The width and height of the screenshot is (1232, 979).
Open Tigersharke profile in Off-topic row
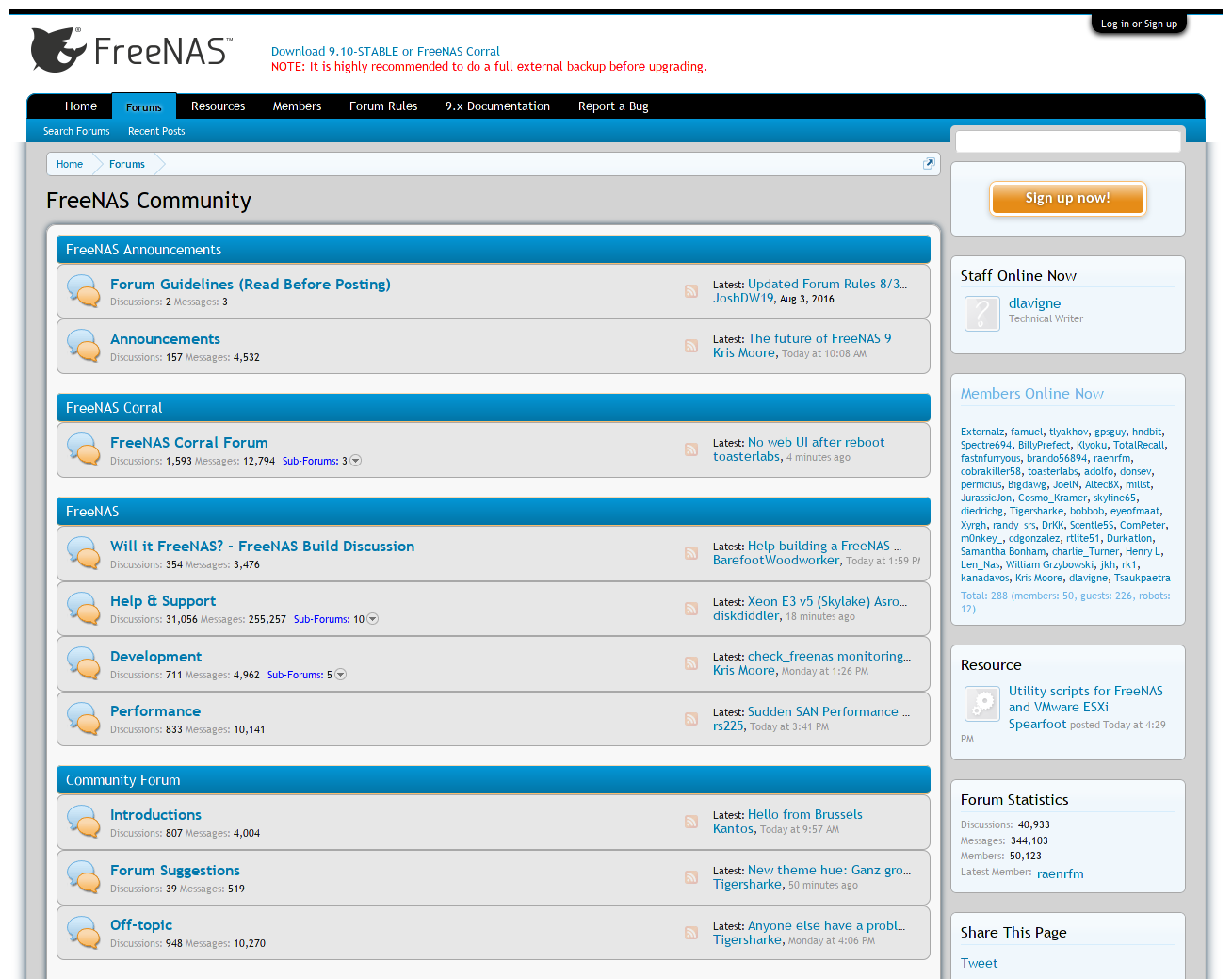(x=748, y=939)
